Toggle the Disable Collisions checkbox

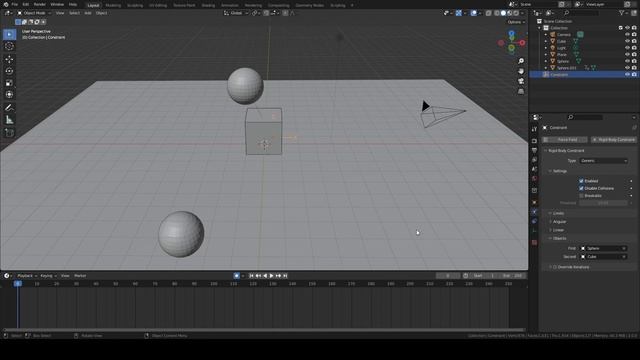tap(581, 188)
